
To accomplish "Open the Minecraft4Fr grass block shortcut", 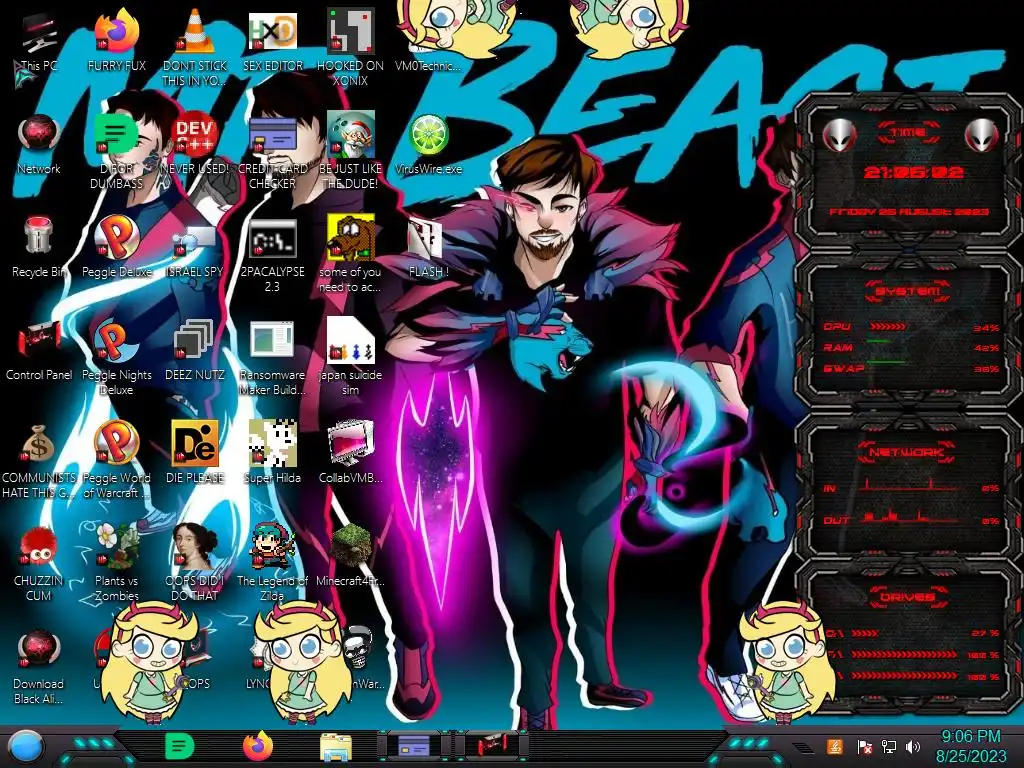I will [x=351, y=555].
